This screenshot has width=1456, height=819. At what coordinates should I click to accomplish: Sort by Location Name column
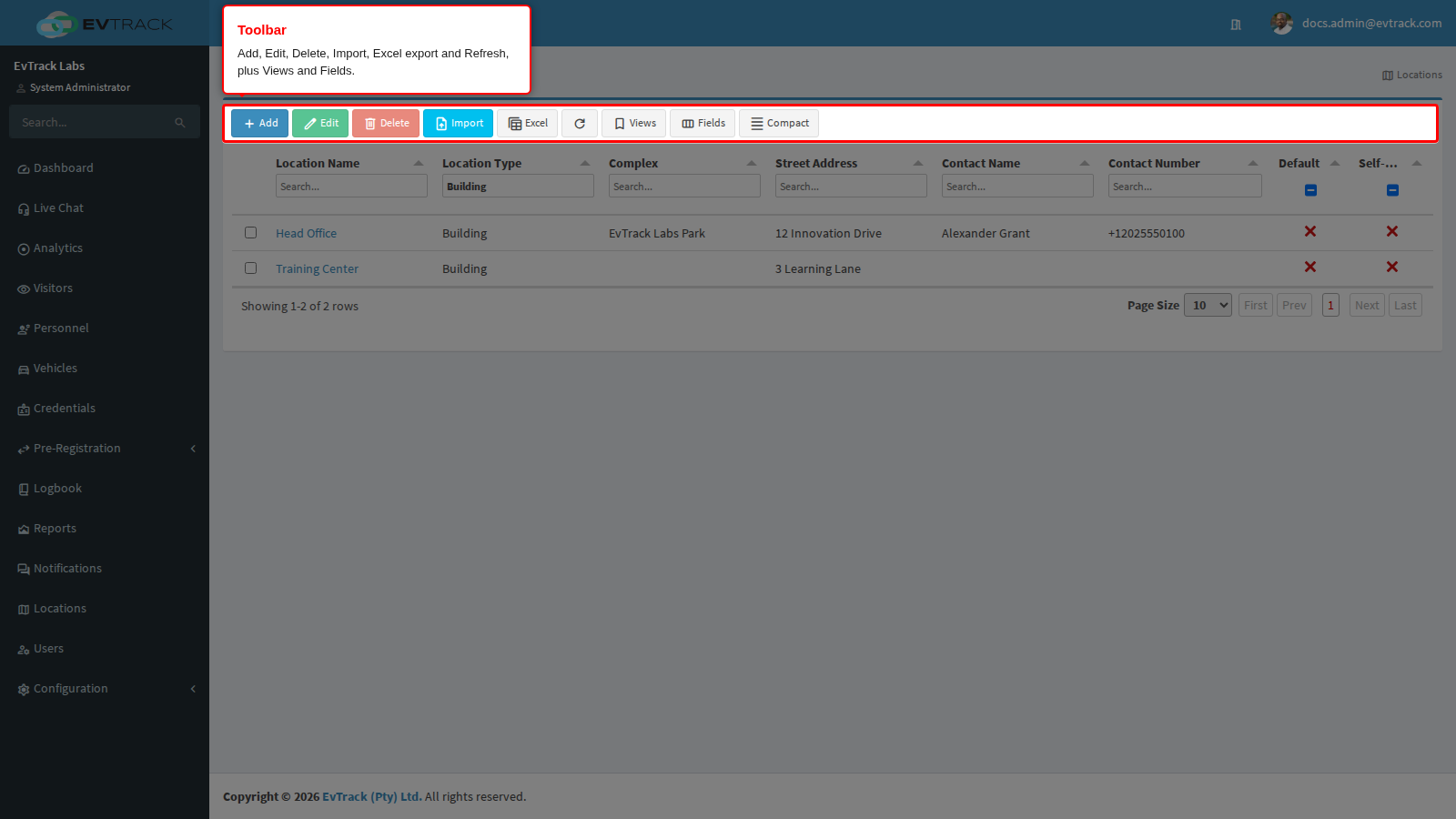pos(349,164)
